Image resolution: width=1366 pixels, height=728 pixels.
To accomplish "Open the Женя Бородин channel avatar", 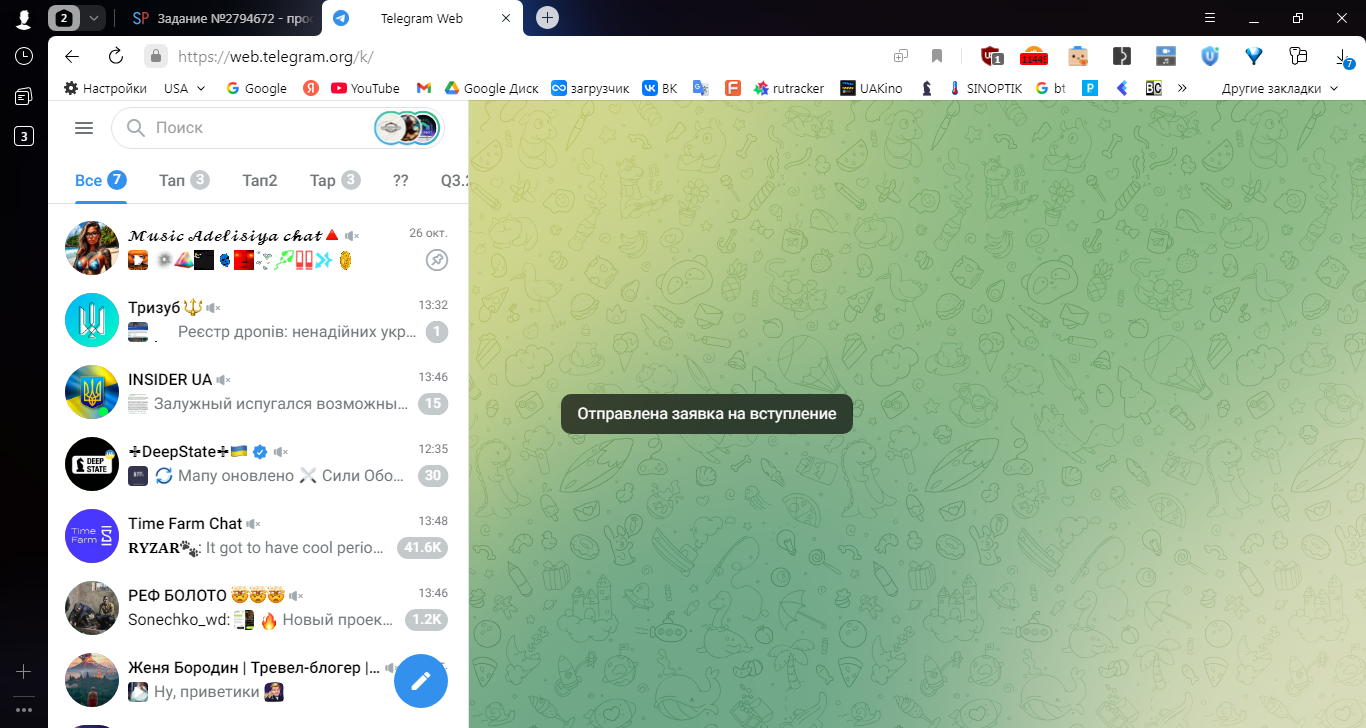I will [92, 680].
